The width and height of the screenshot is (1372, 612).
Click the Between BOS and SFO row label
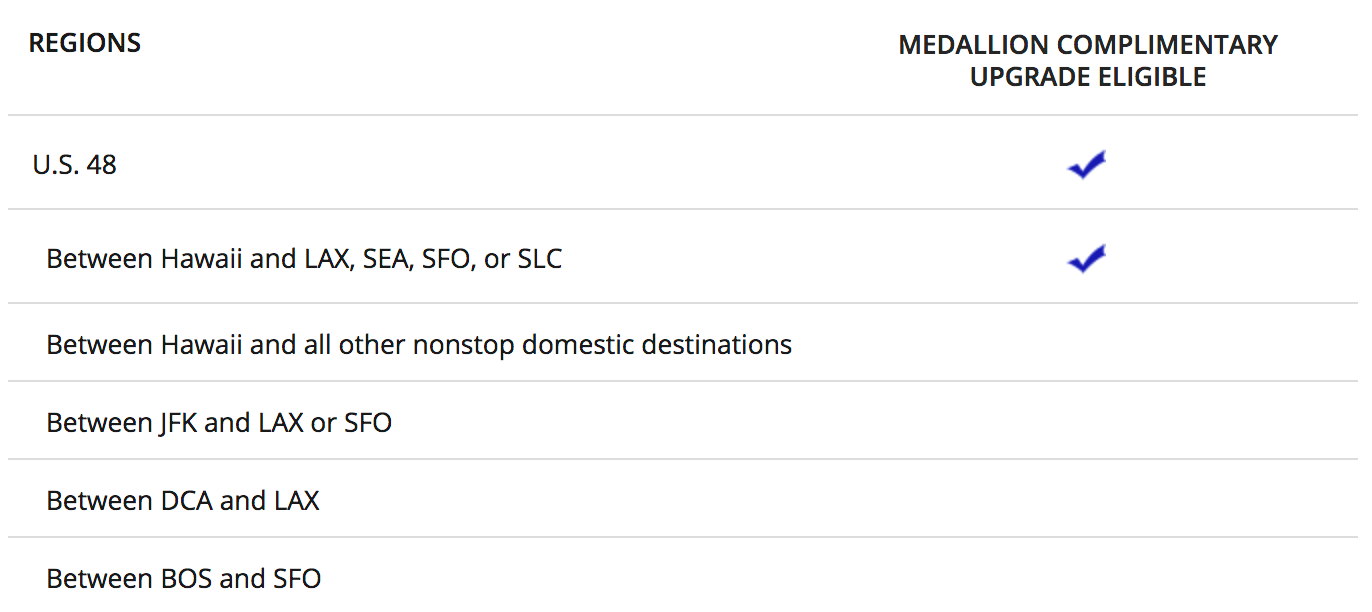(x=184, y=578)
